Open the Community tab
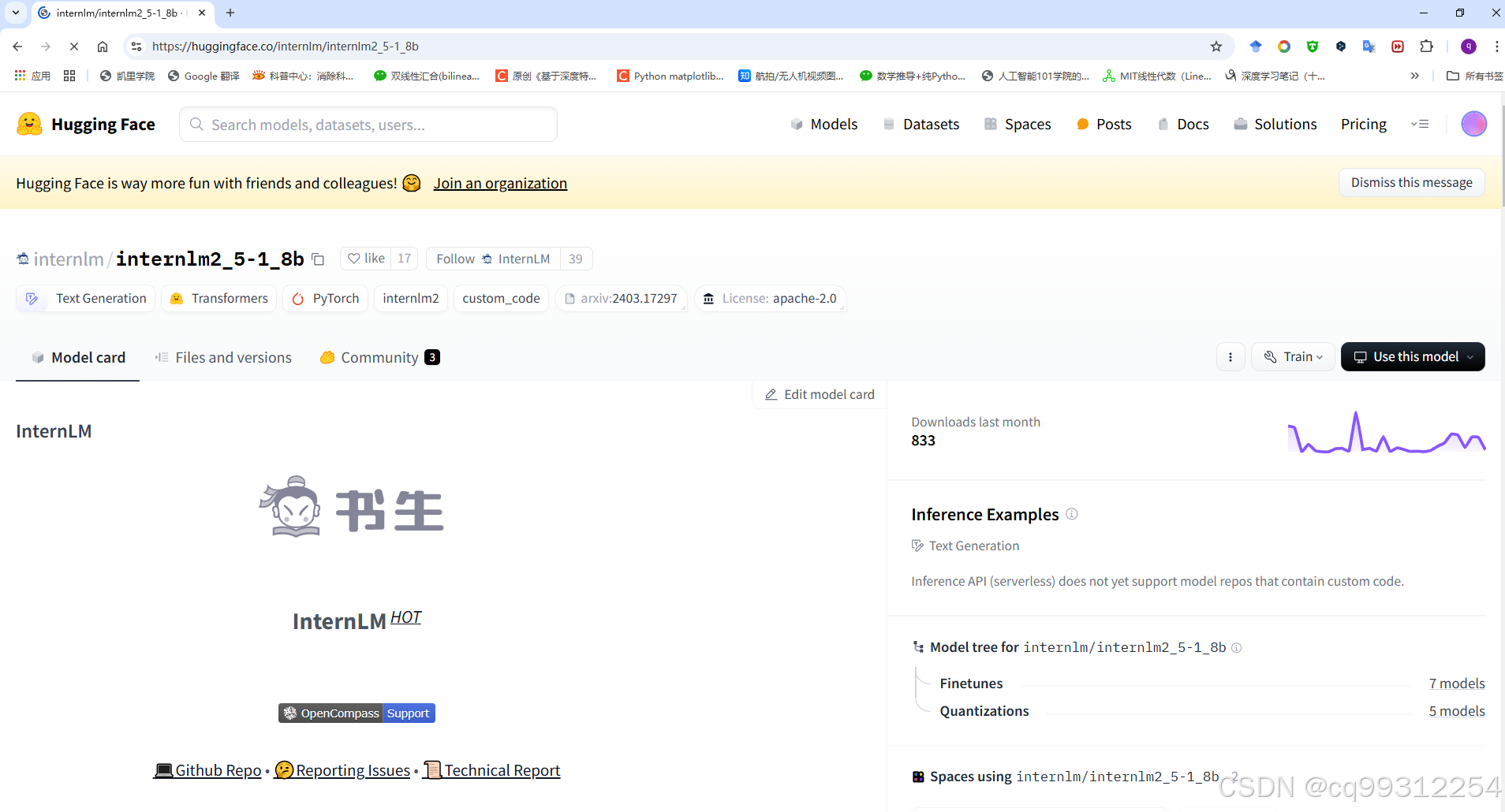The width and height of the screenshot is (1505, 812). tap(379, 358)
